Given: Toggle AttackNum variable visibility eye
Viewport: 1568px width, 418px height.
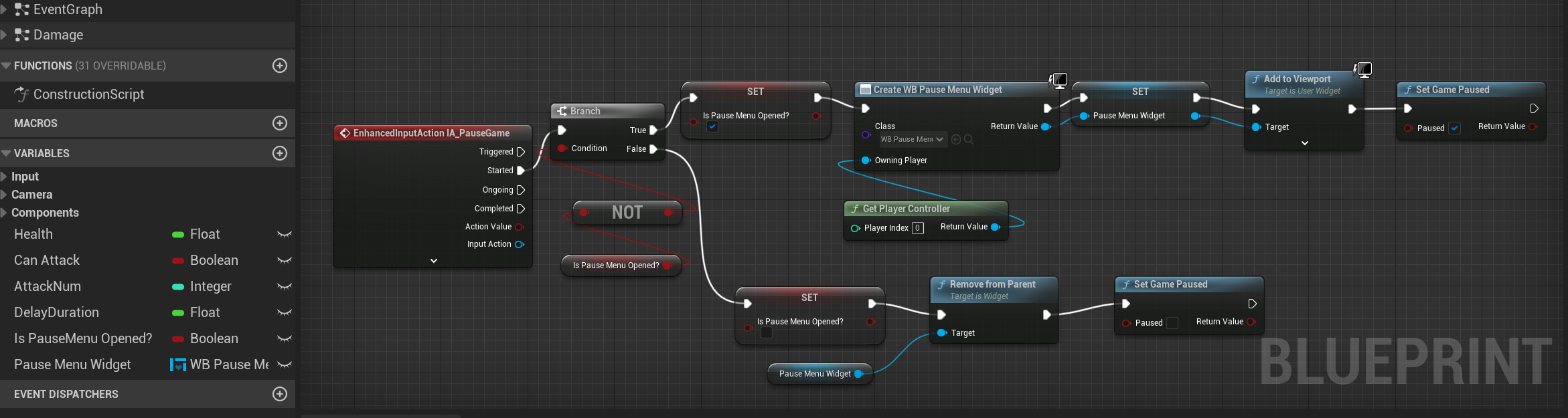Looking at the screenshot, I should 285,286.
